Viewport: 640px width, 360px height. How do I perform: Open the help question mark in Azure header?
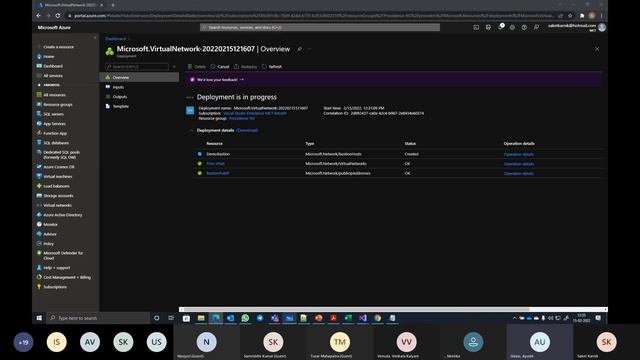[x=524, y=27]
